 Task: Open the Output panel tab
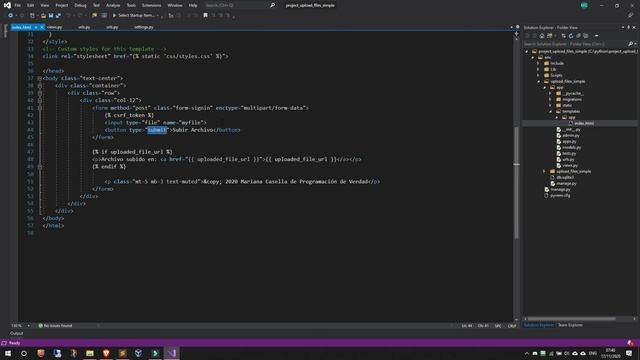(x=17, y=333)
